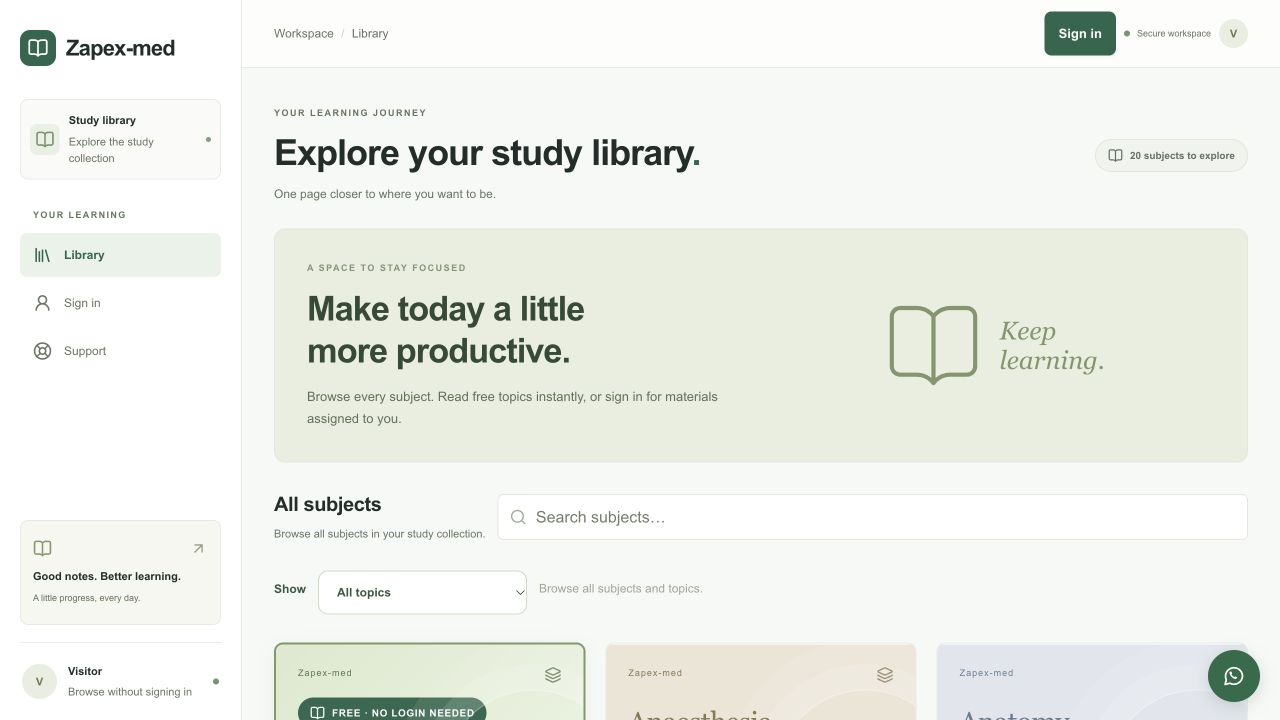
Task: Click the Good notes. Better learning. text
Action: pos(107,576)
